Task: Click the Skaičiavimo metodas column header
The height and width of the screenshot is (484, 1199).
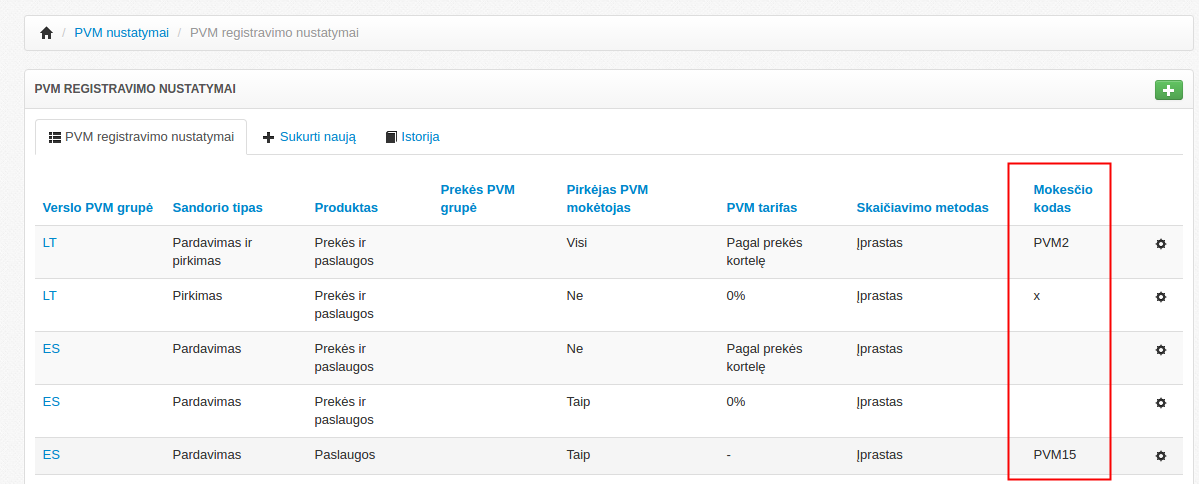Action: pos(922,208)
